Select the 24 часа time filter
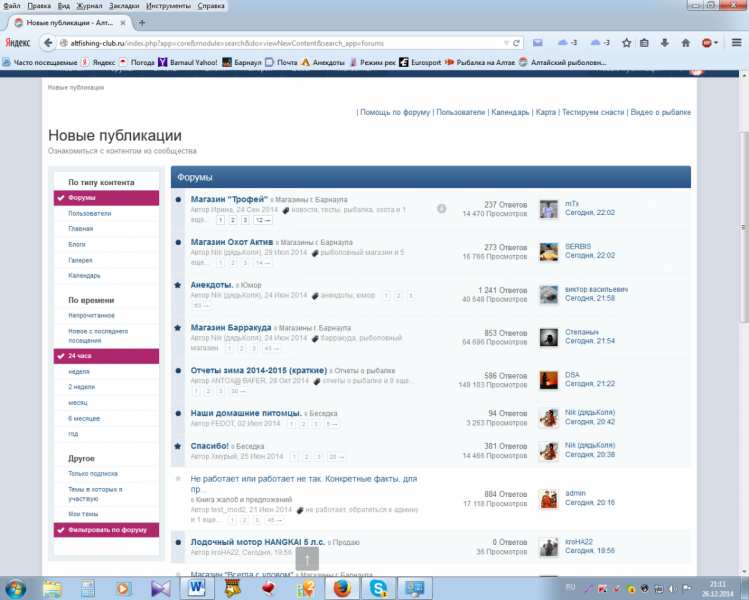 tap(105, 356)
